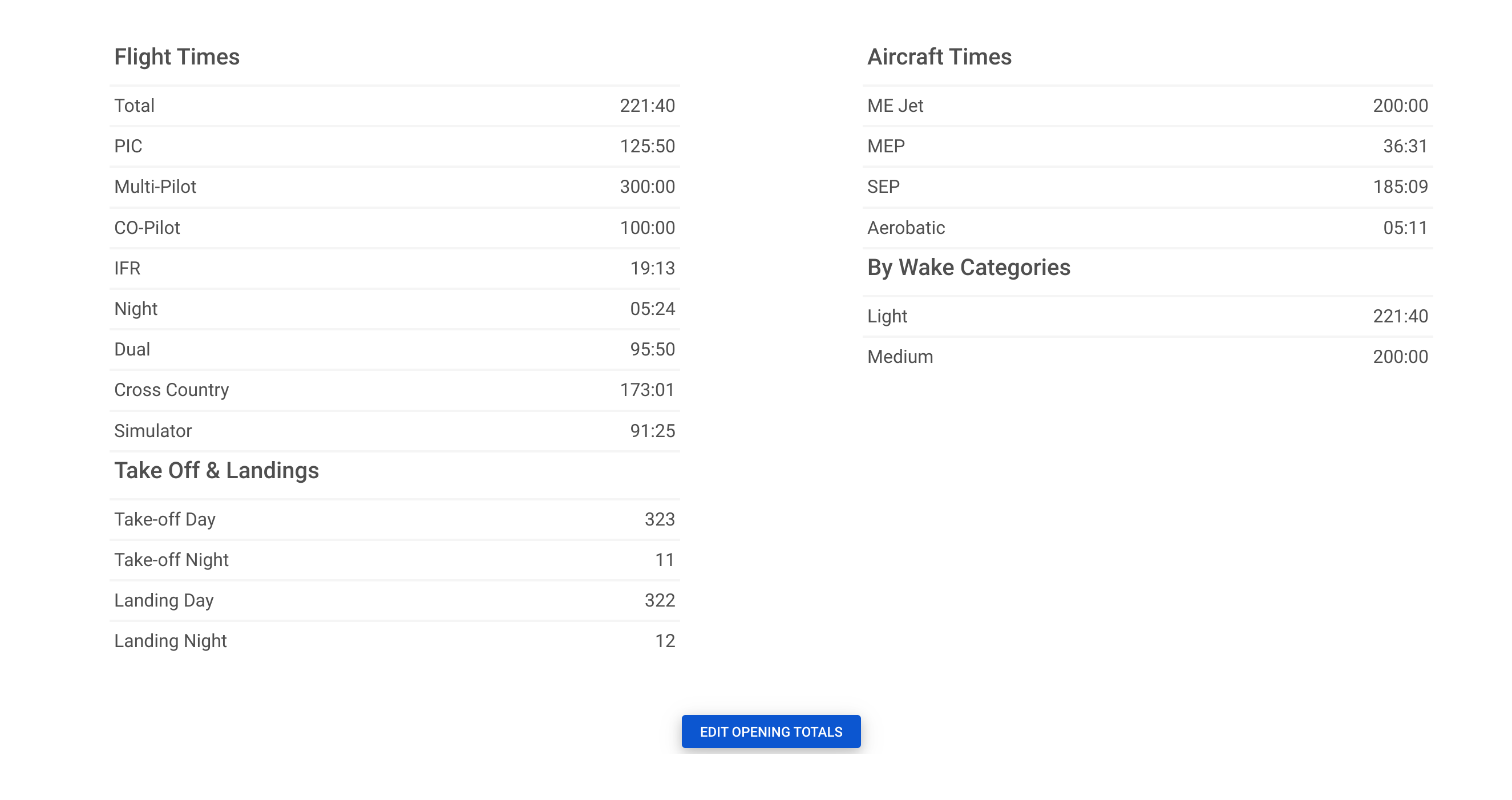Image resolution: width=1512 pixels, height=800 pixels.
Task: Click the Night value 05:24
Action: [x=653, y=309]
